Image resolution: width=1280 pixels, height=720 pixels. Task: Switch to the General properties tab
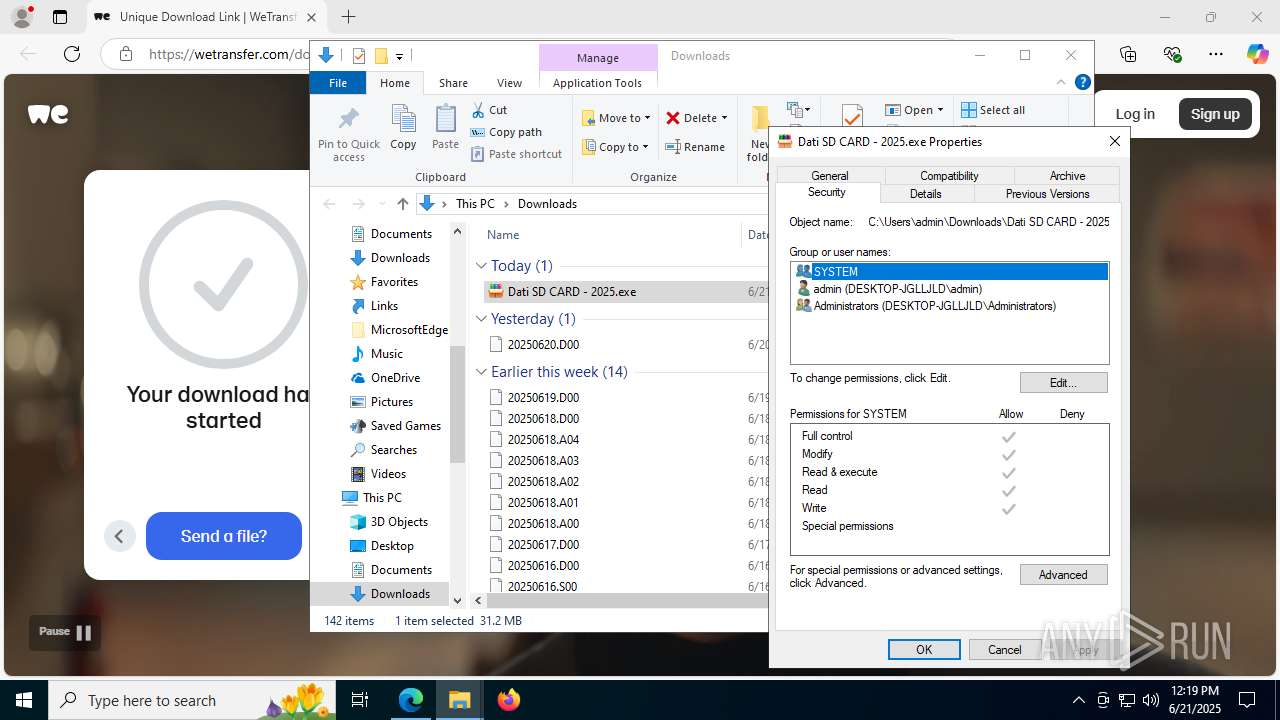click(x=830, y=176)
